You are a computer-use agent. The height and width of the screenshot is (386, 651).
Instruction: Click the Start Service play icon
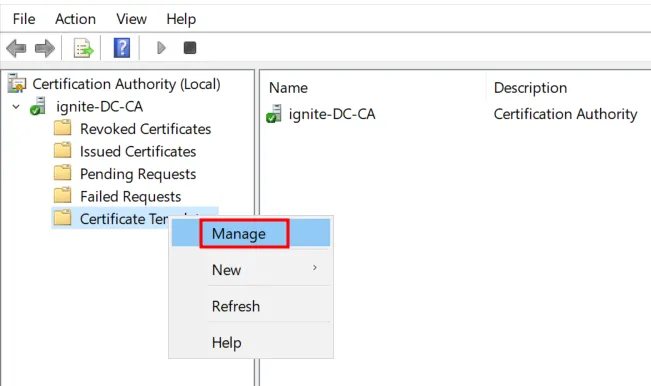(161, 48)
